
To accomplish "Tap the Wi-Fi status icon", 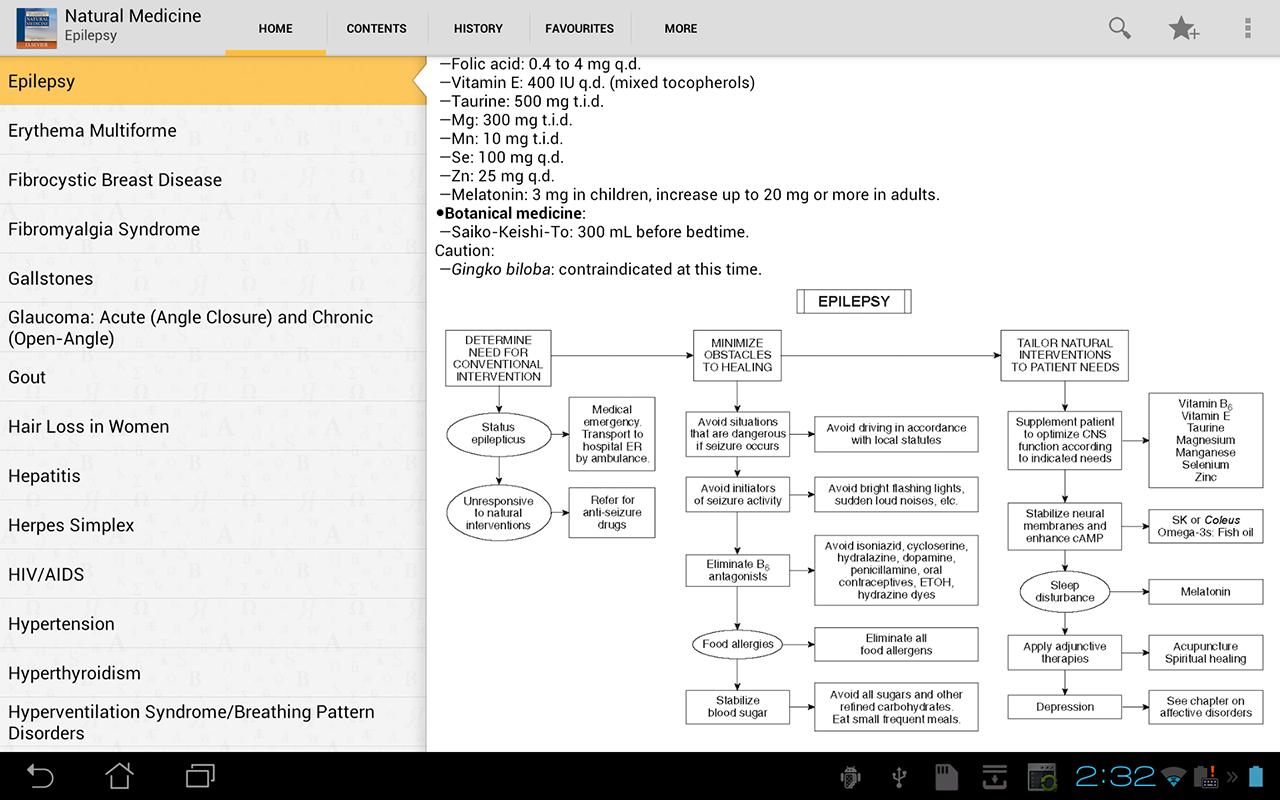I will [x=1174, y=777].
